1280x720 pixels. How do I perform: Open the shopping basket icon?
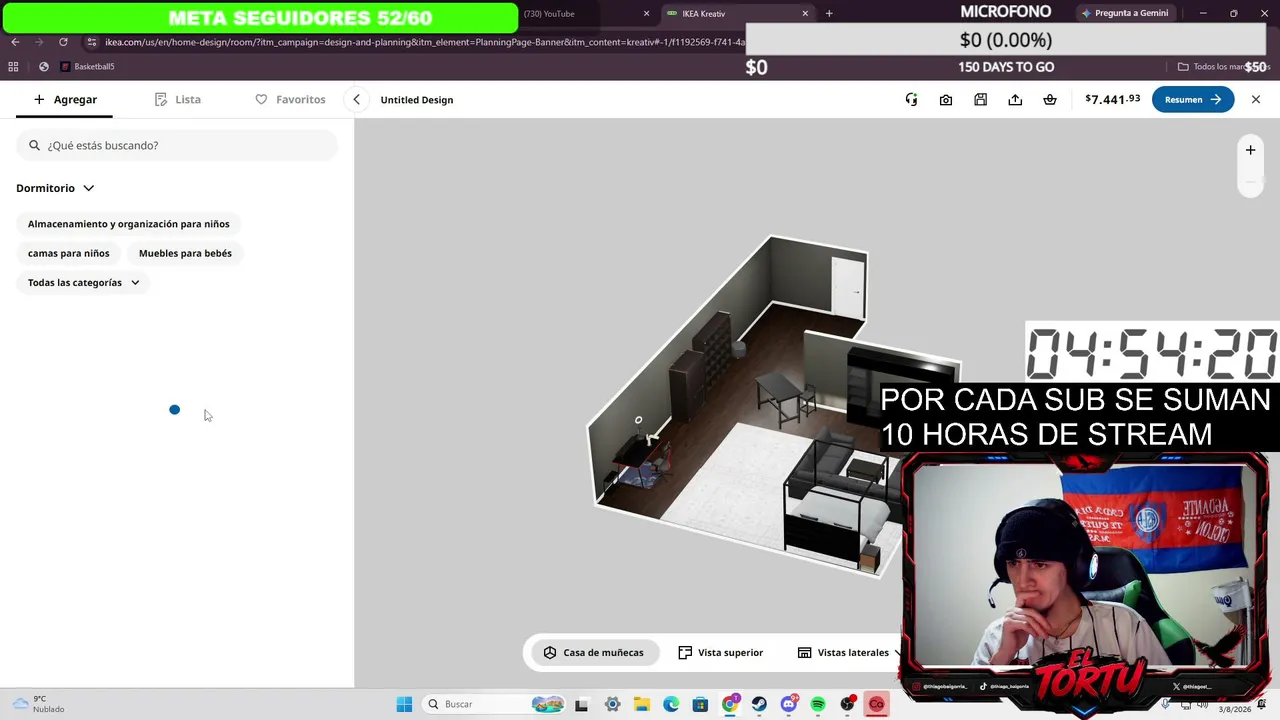pyautogui.click(x=1050, y=100)
